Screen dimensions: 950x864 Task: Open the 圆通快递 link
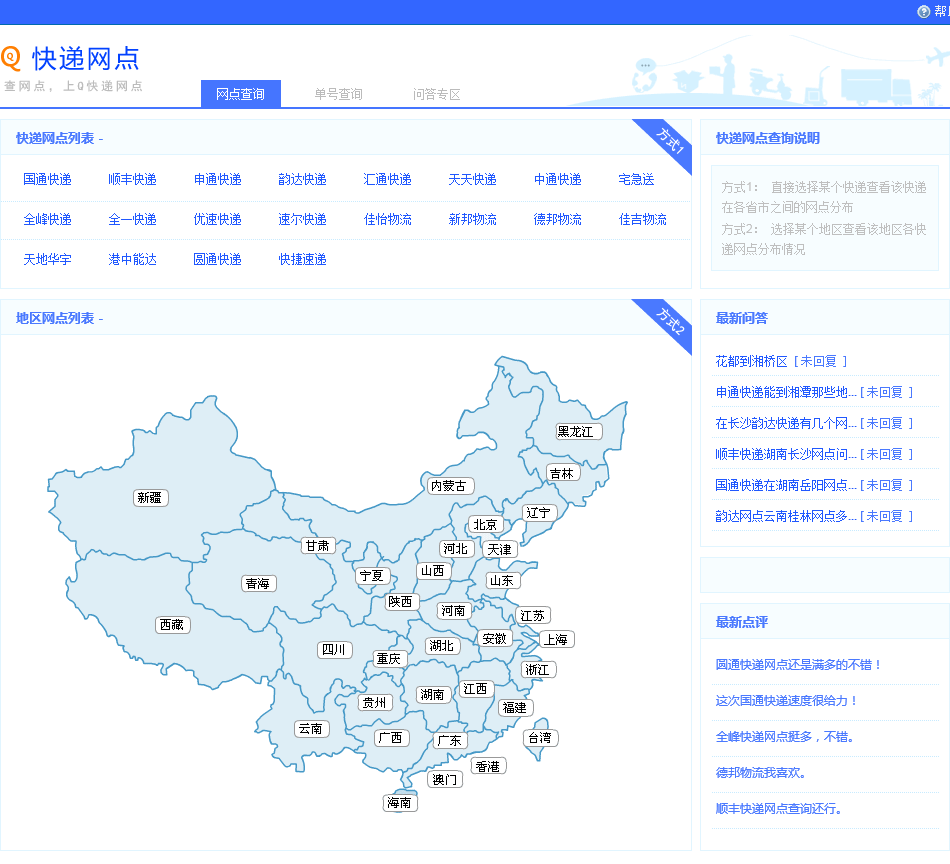[x=218, y=259]
